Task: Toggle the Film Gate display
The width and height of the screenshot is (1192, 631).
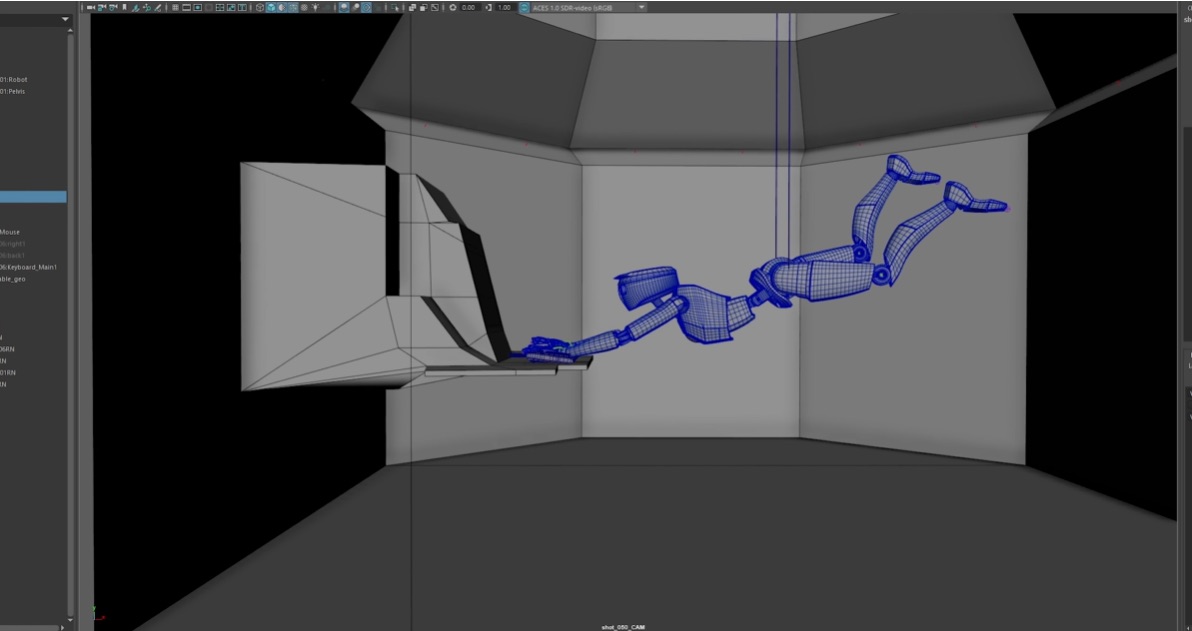Action: click(x=185, y=8)
